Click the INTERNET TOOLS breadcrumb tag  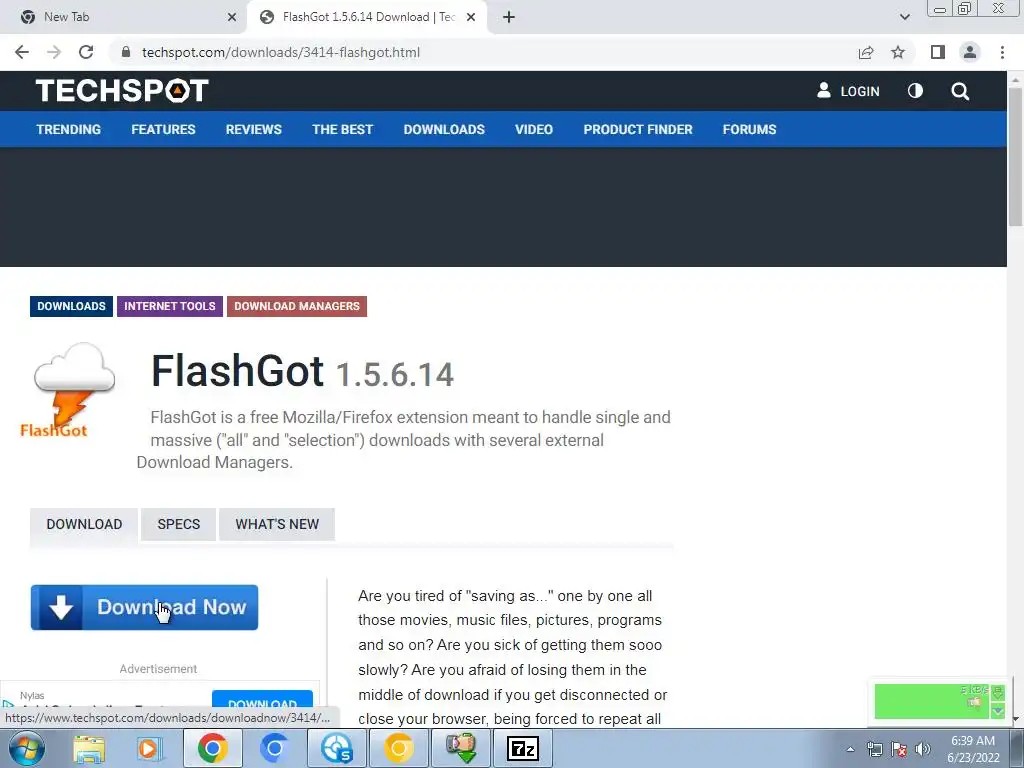tap(170, 306)
